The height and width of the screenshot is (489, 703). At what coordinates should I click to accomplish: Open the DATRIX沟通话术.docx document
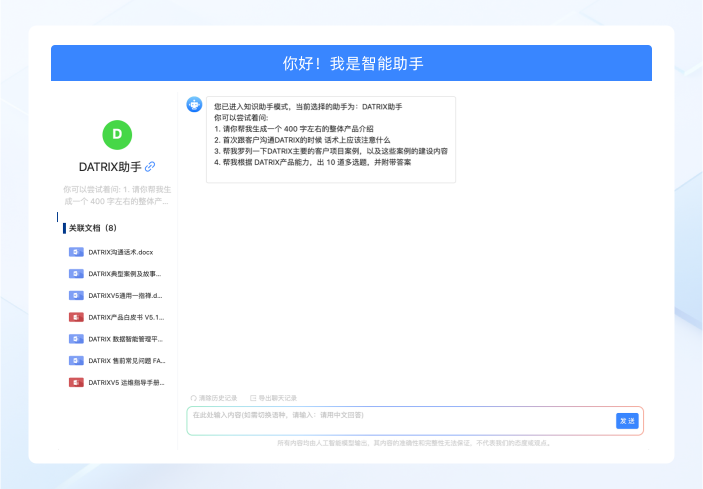point(120,252)
